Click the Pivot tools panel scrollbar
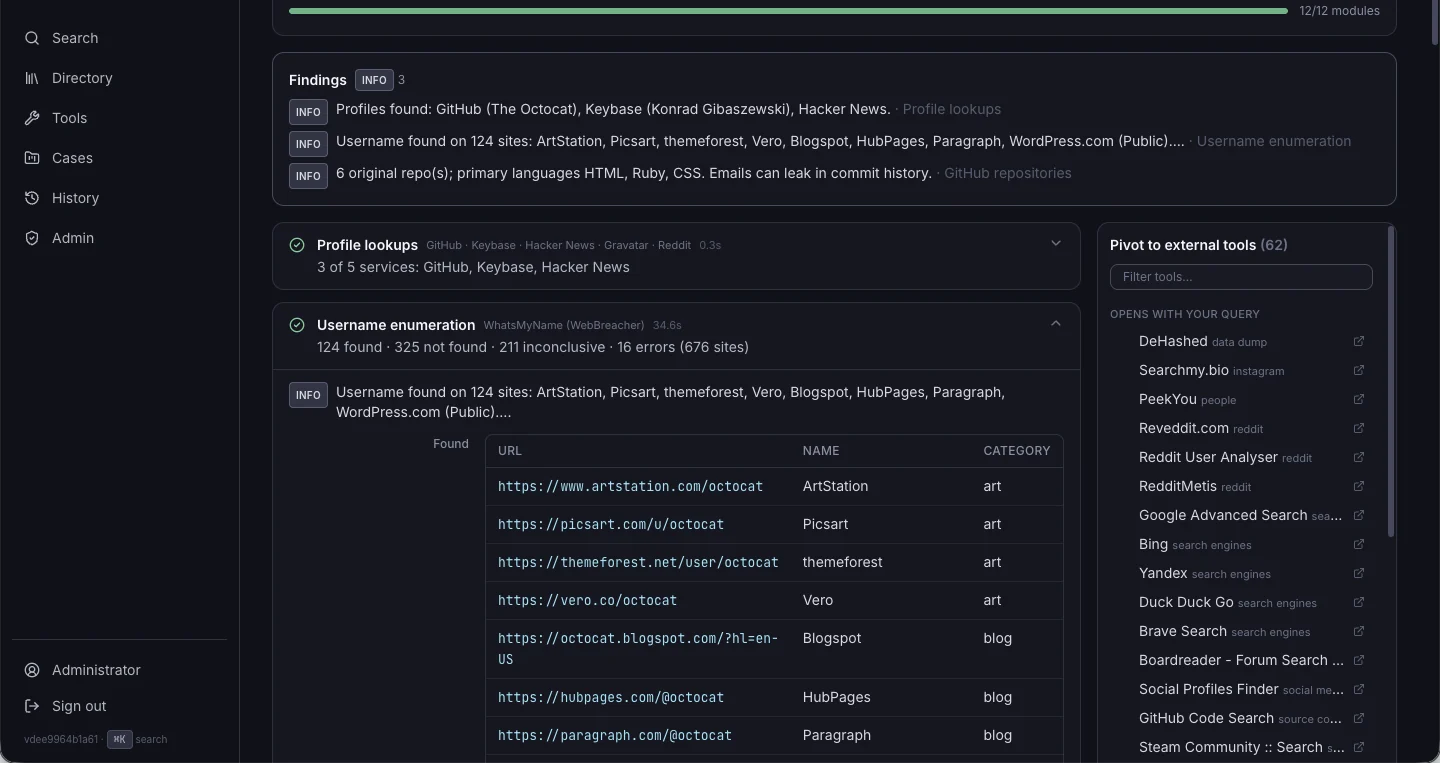The height and width of the screenshot is (763, 1440). (x=1391, y=382)
